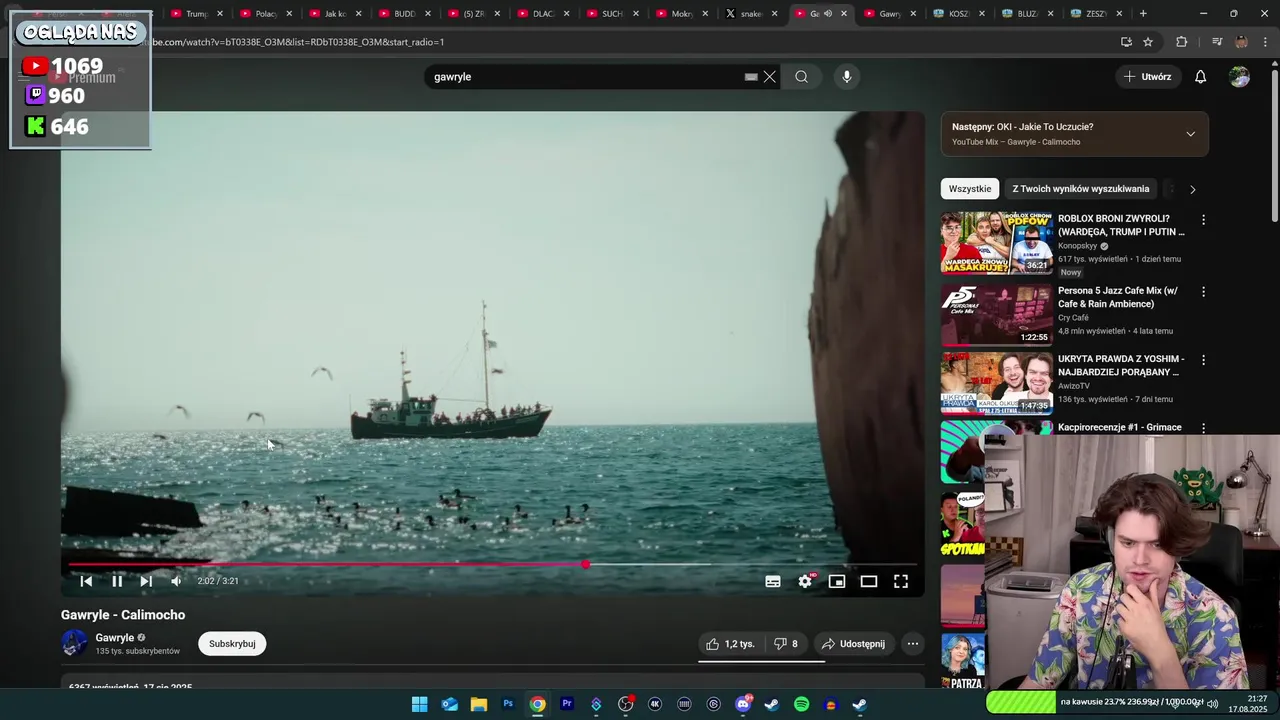Skip to previous video in playlist
The width and height of the screenshot is (1280, 720).
[86, 581]
